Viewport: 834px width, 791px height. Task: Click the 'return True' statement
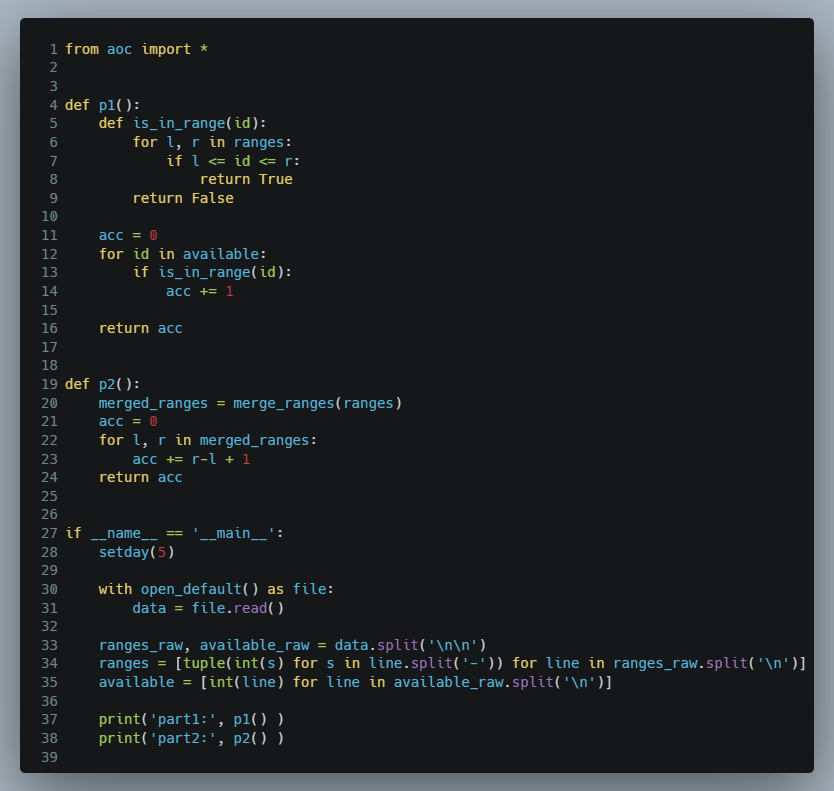246,179
